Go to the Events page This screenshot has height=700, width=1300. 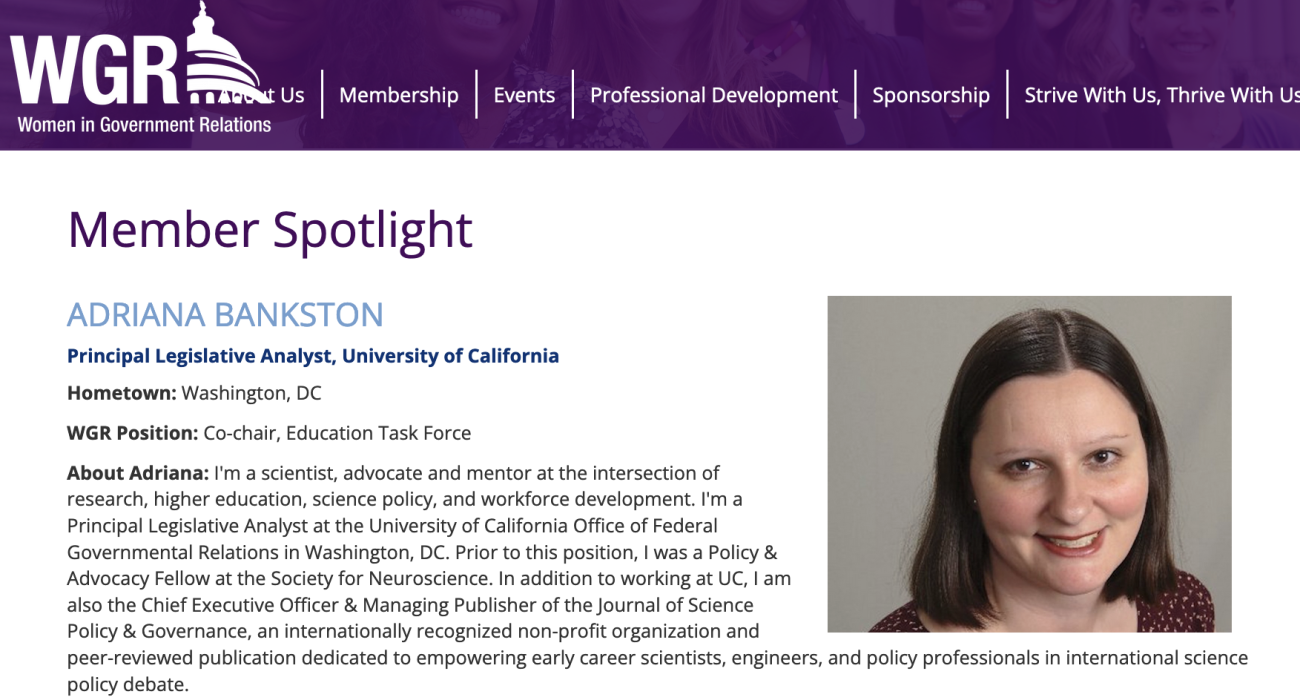click(524, 95)
